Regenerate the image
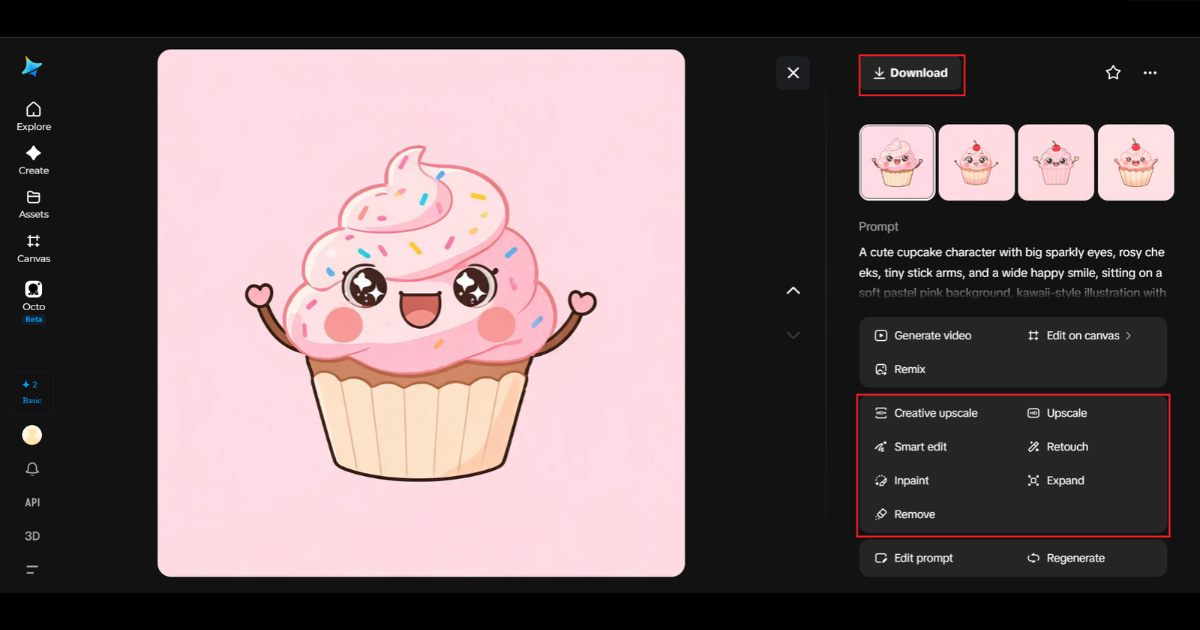The height and width of the screenshot is (630, 1200). (x=1066, y=558)
